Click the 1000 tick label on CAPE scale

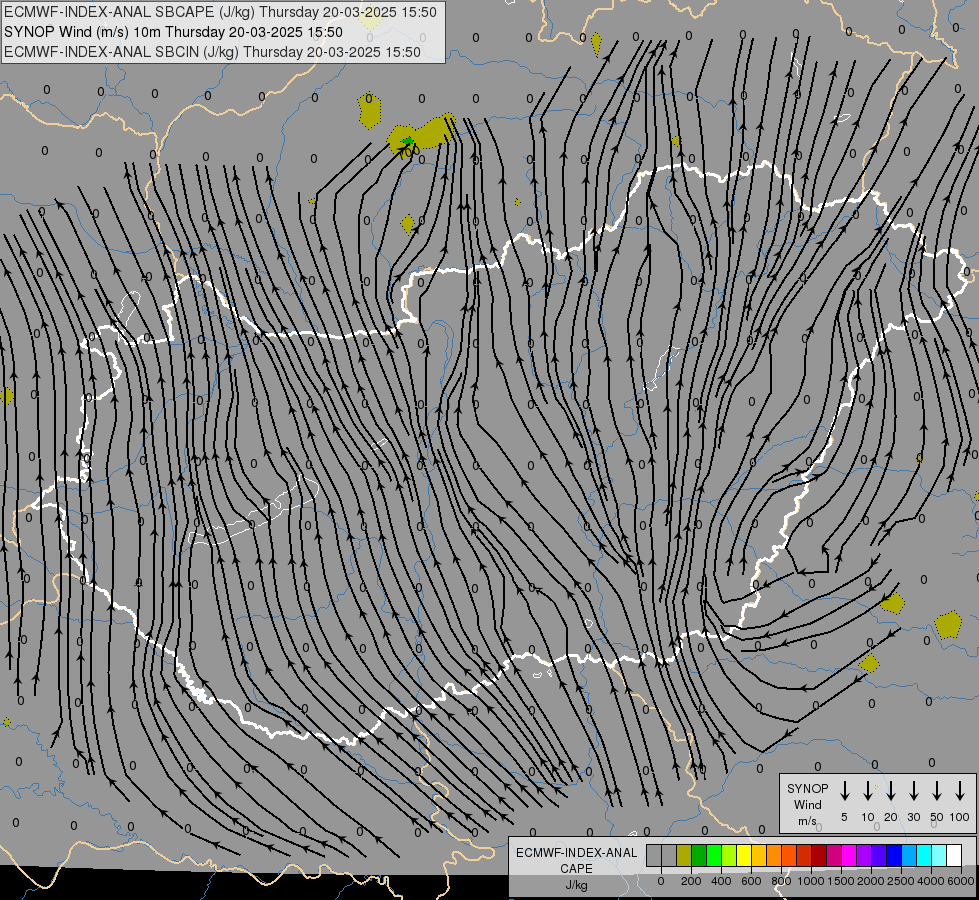click(811, 881)
